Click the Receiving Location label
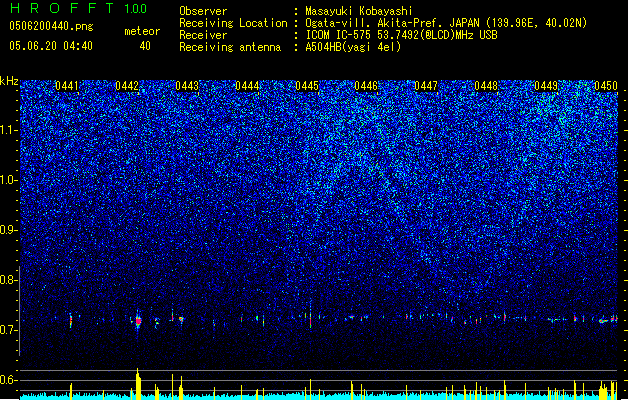The image size is (629, 400). (x=233, y=23)
